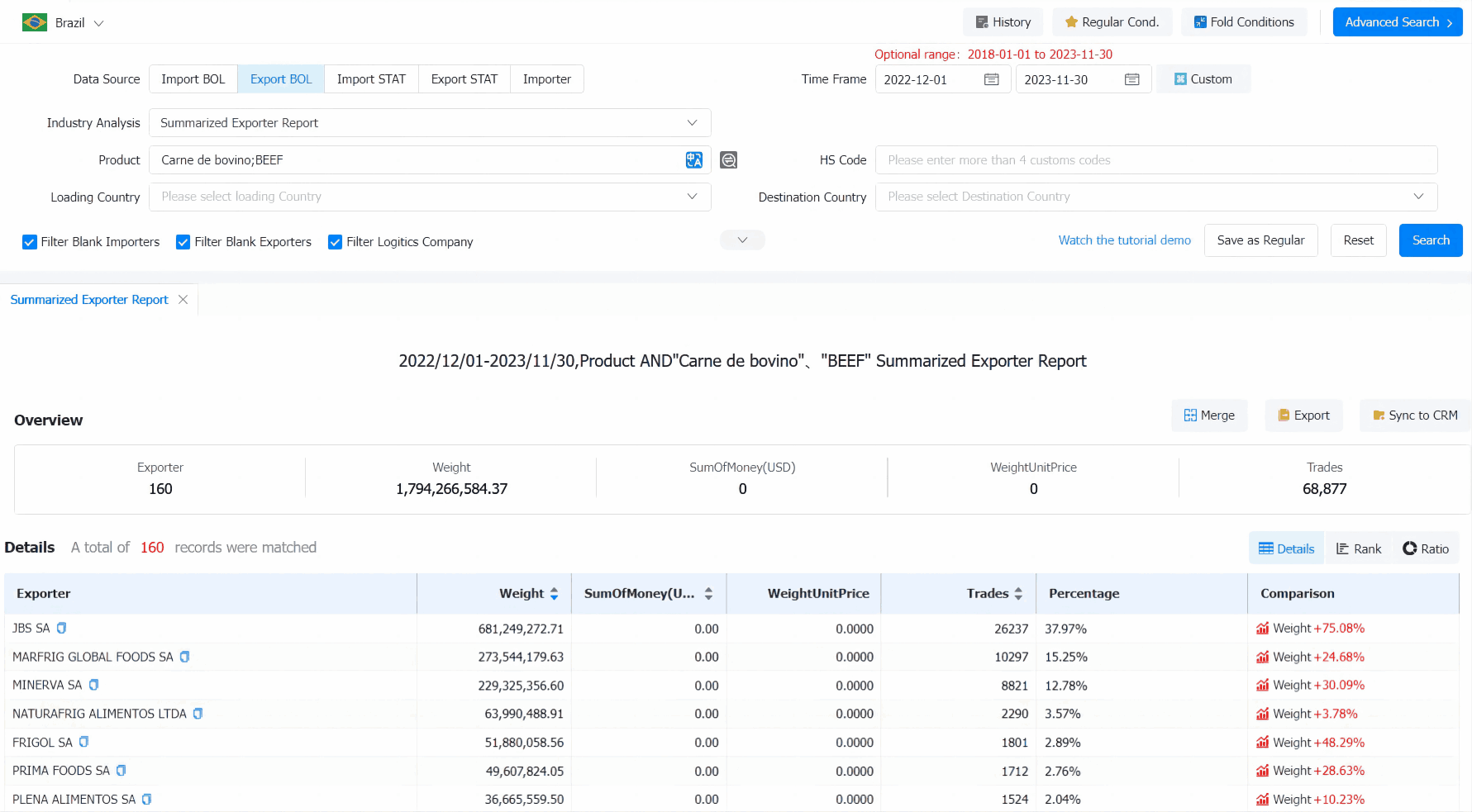Click the blue Search button

click(x=1430, y=240)
